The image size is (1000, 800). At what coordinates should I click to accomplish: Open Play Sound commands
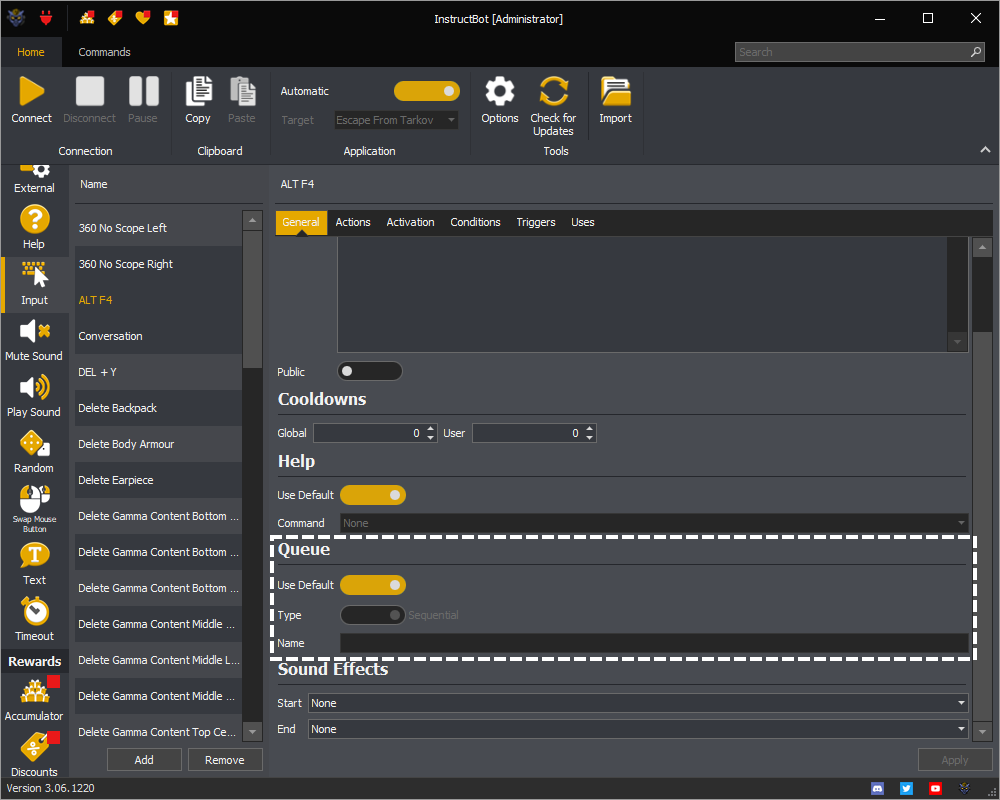(34, 396)
